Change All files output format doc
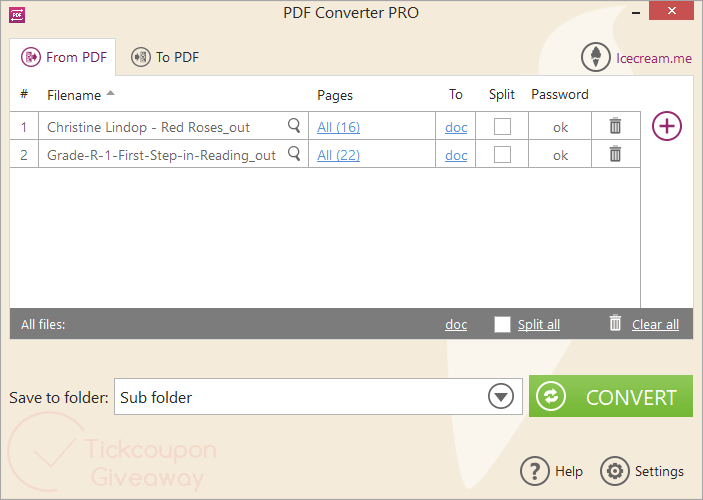The height and width of the screenshot is (500, 703). coord(456,325)
